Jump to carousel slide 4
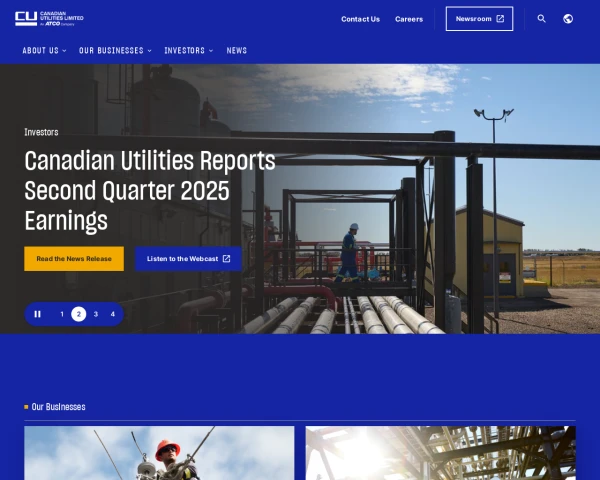 pyautogui.click(x=113, y=314)
